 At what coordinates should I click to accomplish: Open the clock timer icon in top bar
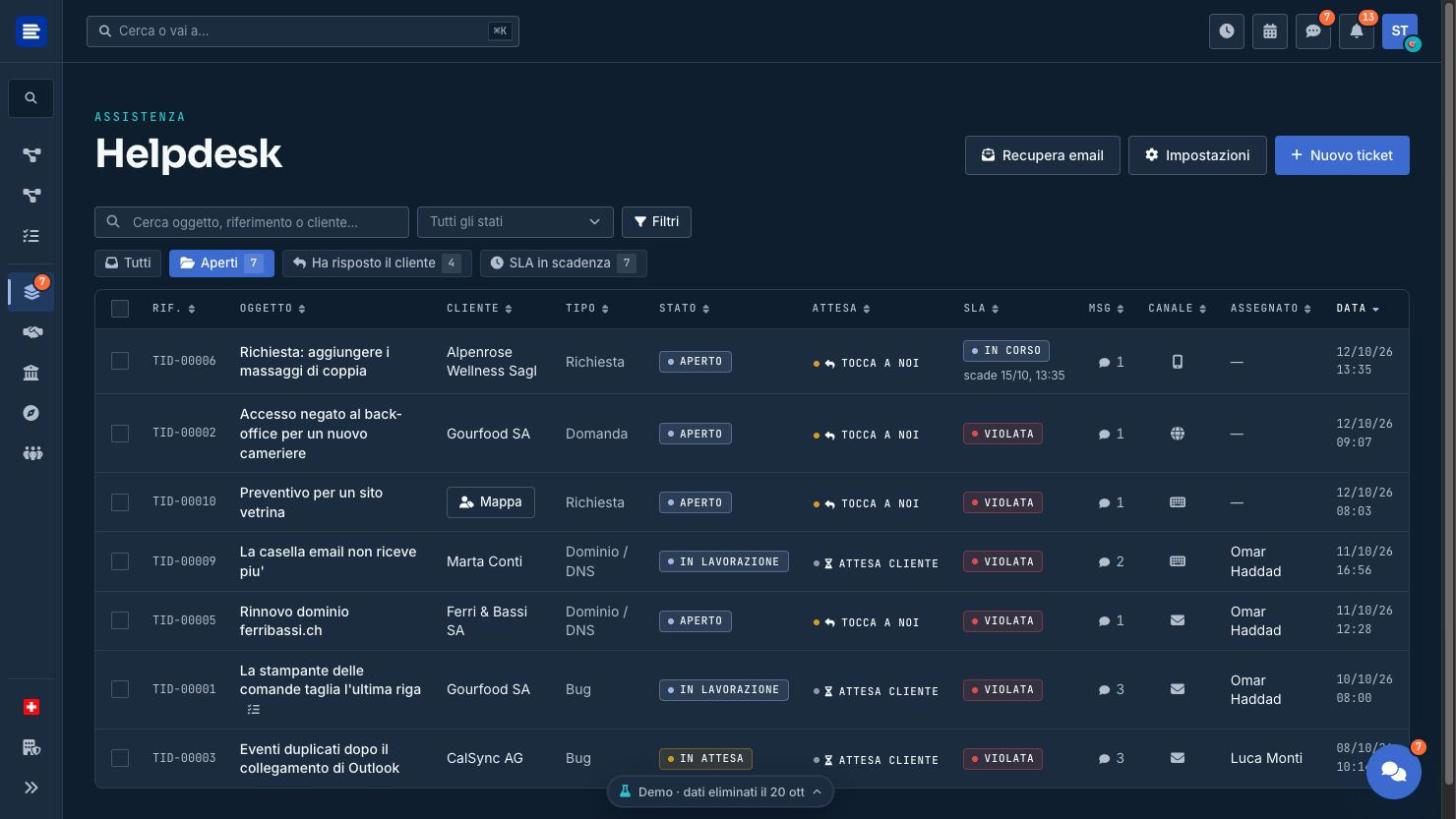pyautogui.click(x=1227, y=31)
